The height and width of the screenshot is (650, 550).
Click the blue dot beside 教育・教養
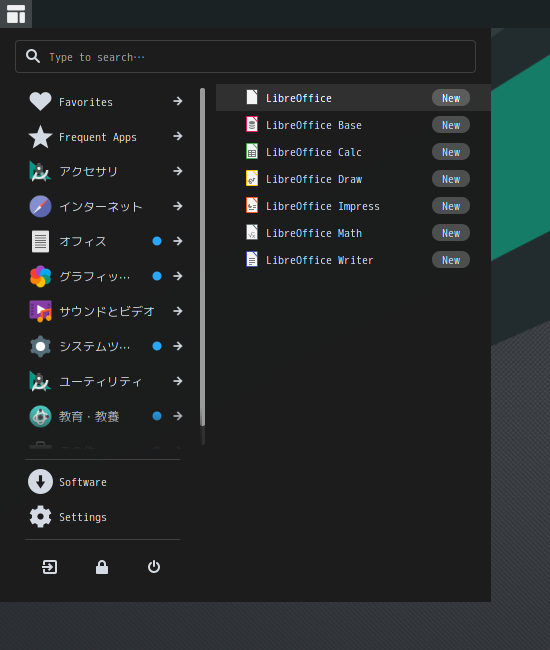[x=157, y=416]
